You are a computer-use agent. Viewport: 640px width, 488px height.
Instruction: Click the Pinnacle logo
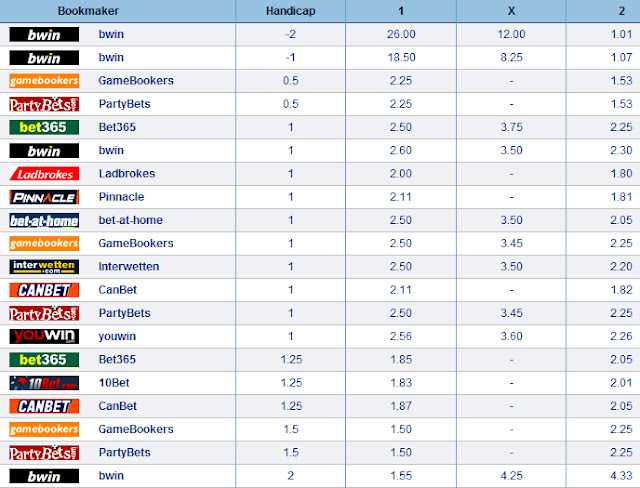44,197
